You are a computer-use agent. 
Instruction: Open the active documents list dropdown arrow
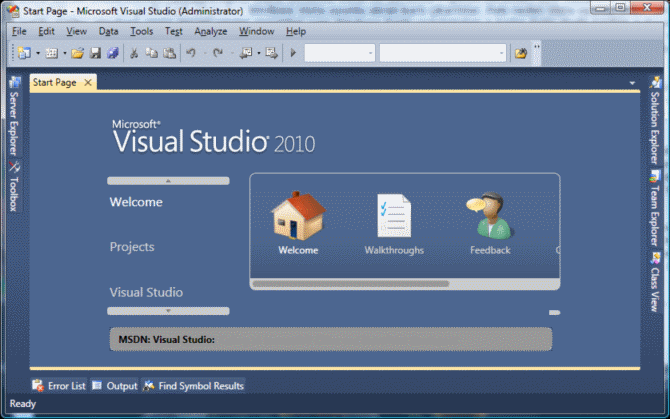pyautogui.click(x=632, y=83)
